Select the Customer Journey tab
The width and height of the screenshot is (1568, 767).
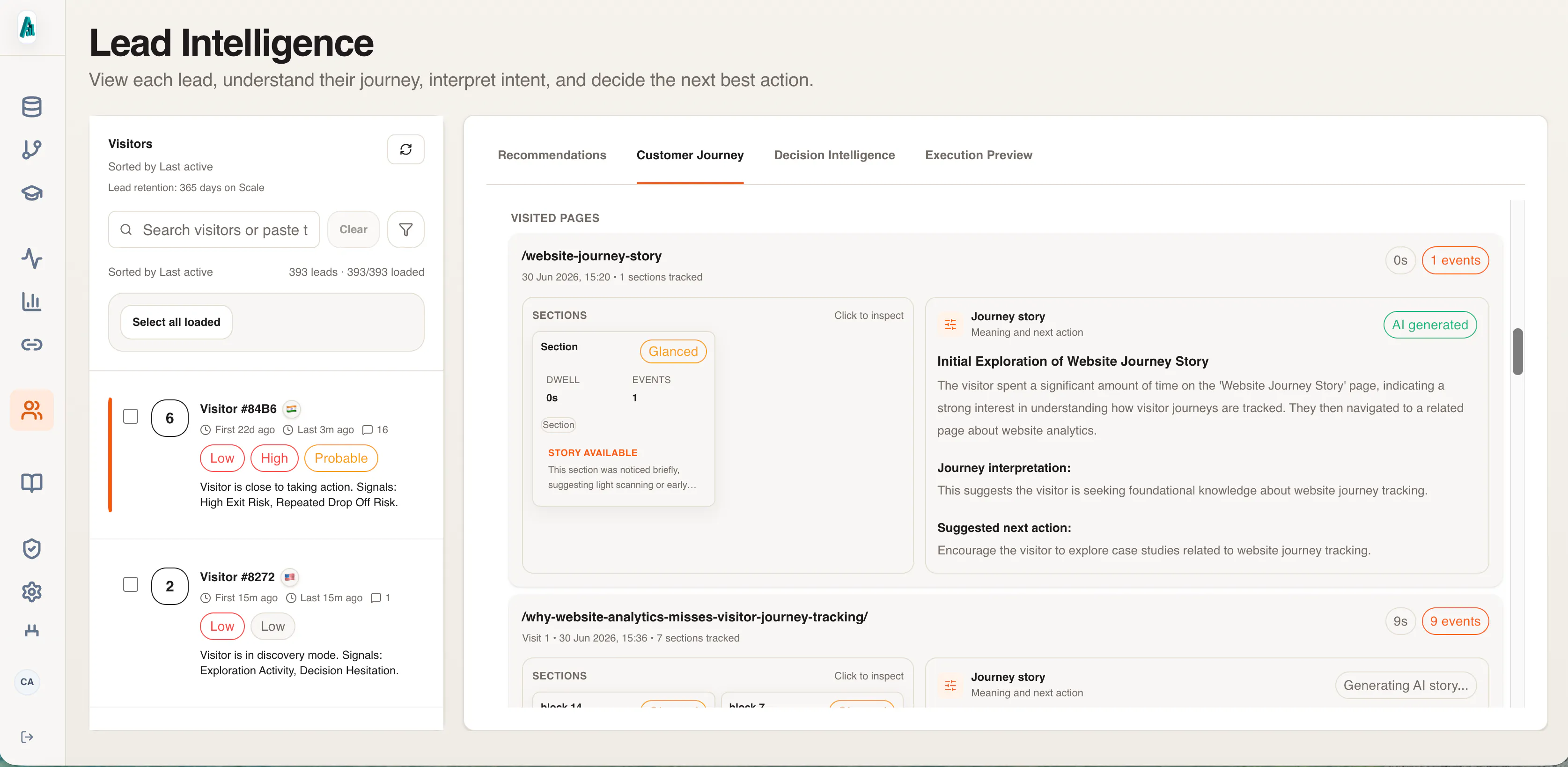point(690,155)
